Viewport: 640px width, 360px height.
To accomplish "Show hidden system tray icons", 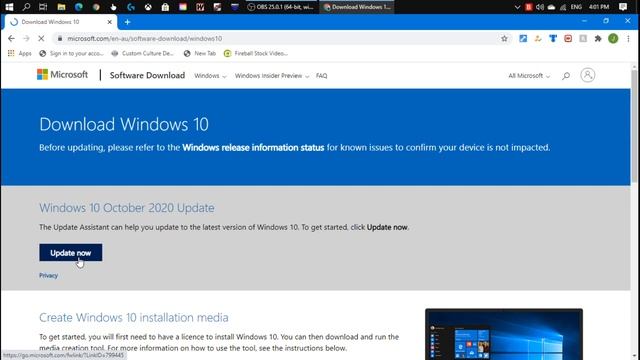I will 517,7.
